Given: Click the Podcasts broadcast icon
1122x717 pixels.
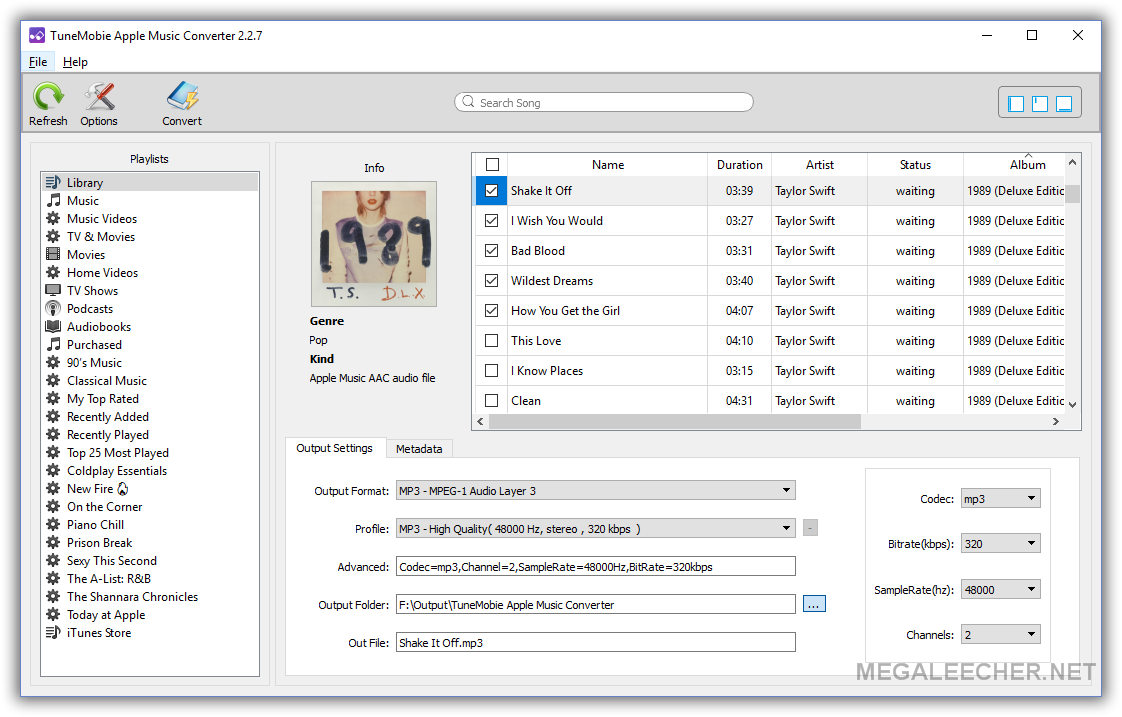Looking at the screenshot, I should tap(53, 308).
